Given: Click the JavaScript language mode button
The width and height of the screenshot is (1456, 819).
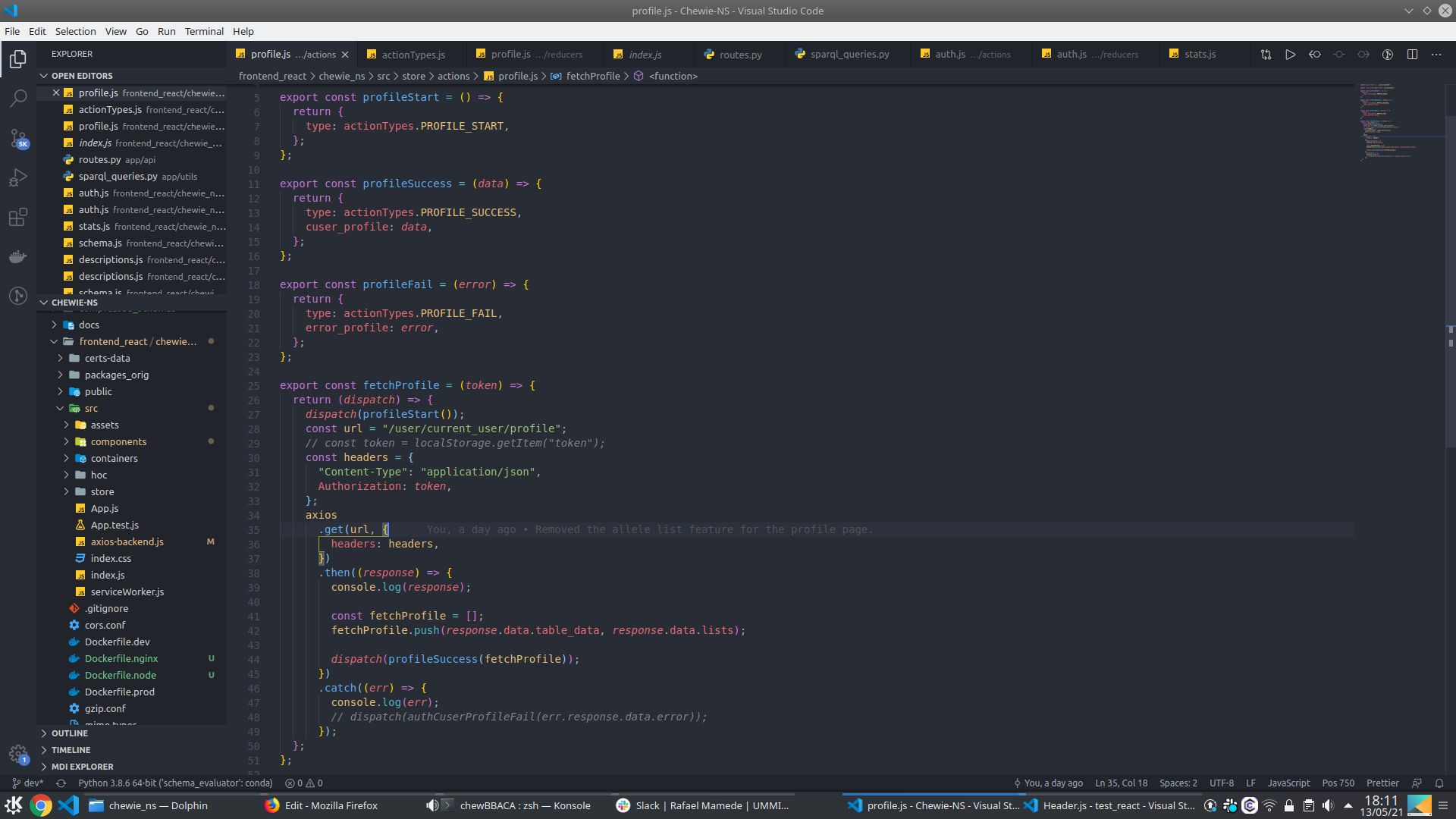Looking at the screenshot, I should 1288,783.
